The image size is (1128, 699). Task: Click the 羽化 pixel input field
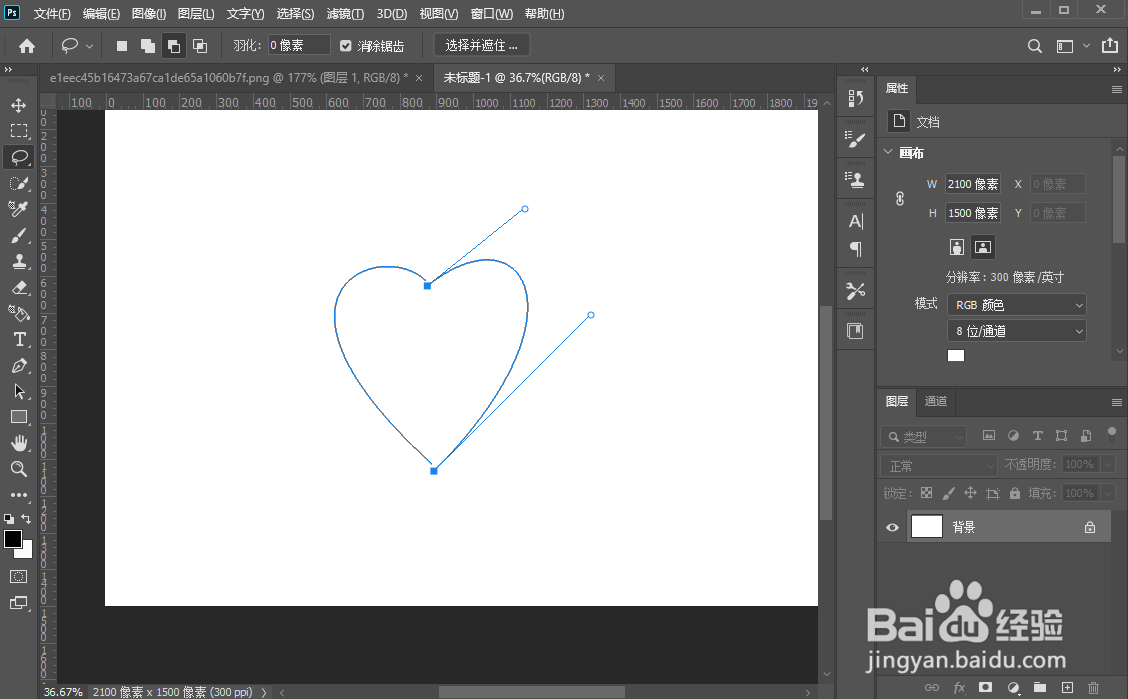299,45
